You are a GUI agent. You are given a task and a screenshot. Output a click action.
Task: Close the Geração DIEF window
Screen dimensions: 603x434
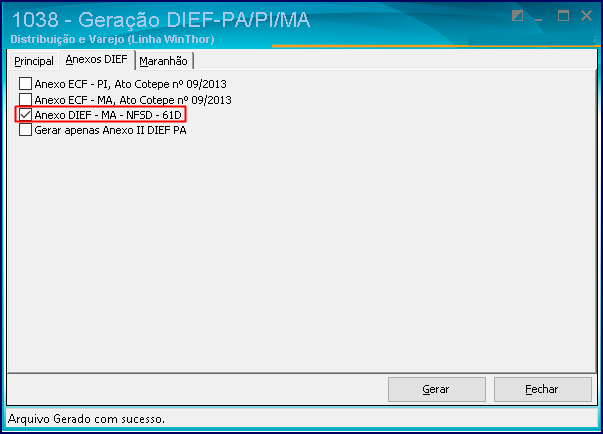tap(586, 16)
